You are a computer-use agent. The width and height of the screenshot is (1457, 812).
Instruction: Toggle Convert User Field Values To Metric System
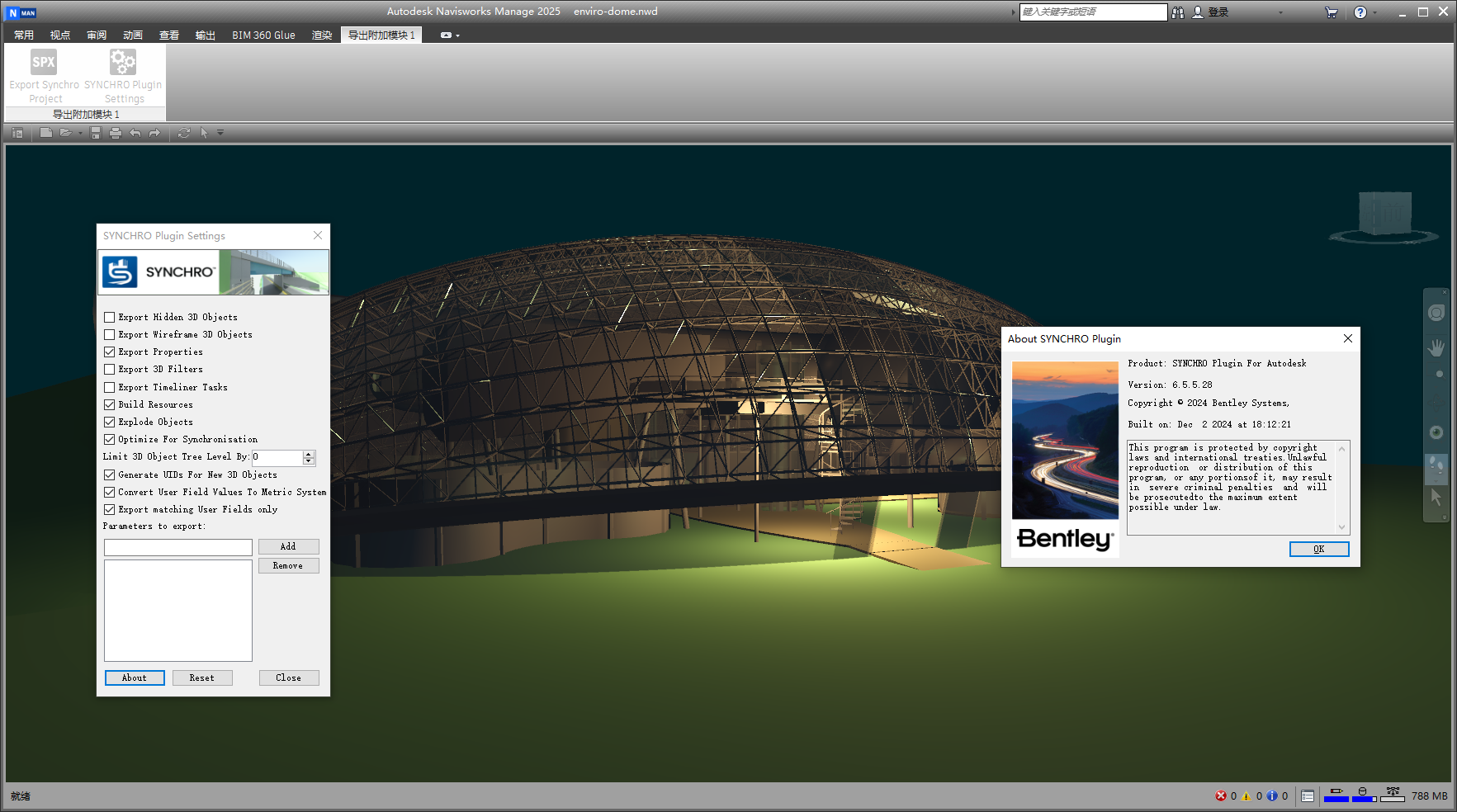click(x=109, y=492)
